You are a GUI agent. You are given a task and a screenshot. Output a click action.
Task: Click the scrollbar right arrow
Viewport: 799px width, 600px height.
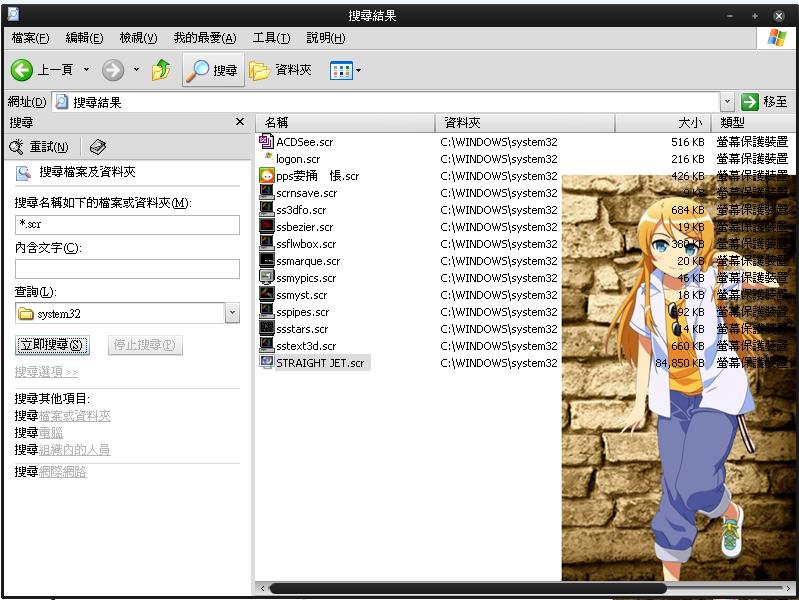point(788,589)
